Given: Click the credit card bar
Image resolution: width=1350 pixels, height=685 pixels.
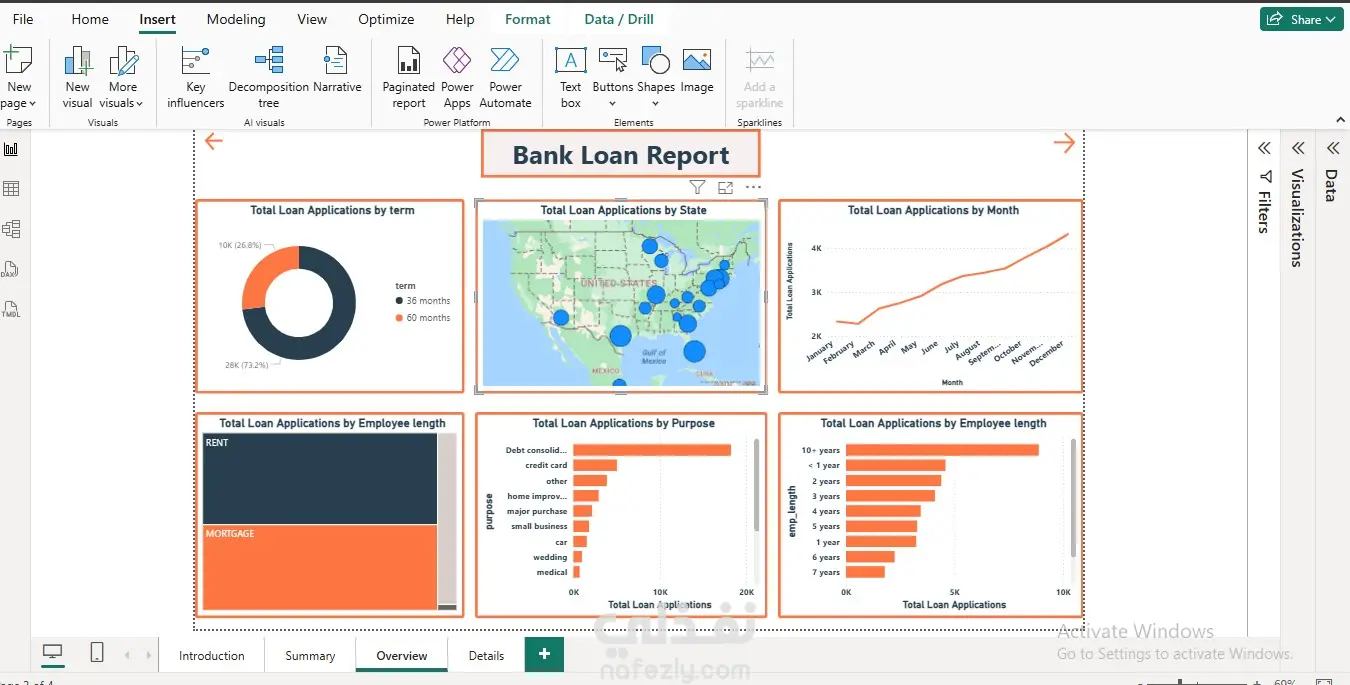Looking at the screenshot, I should (x=595, y=465).
